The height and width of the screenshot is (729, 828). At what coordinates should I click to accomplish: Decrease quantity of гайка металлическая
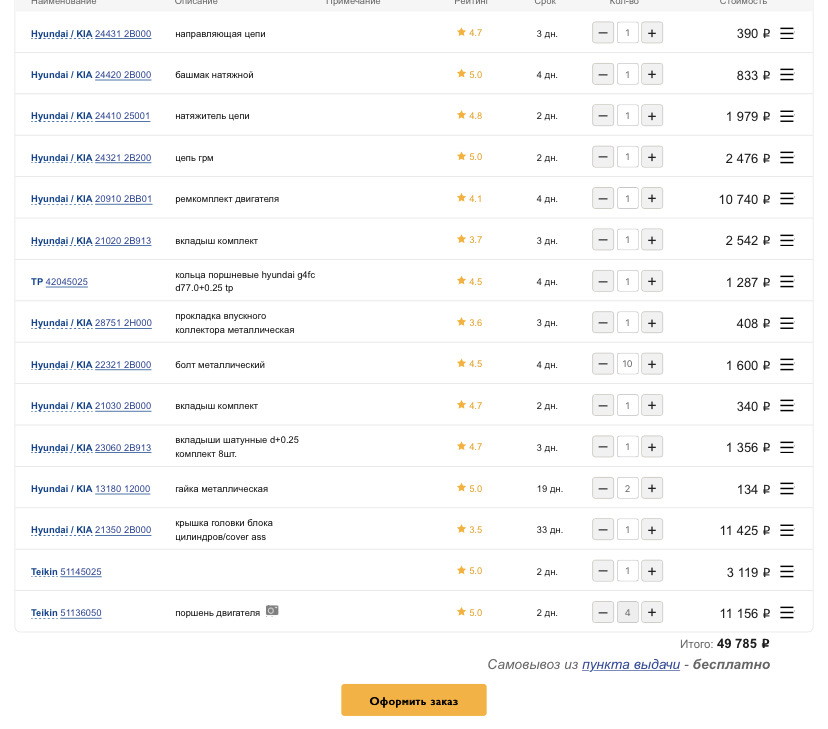point(603,489)
